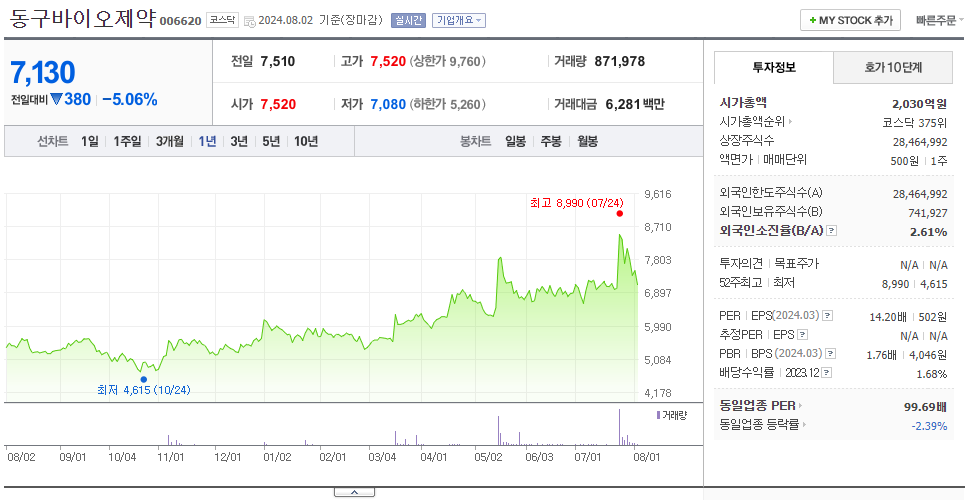Click the 실시간 badge button
Screen dimensions: 968x500
408,20
